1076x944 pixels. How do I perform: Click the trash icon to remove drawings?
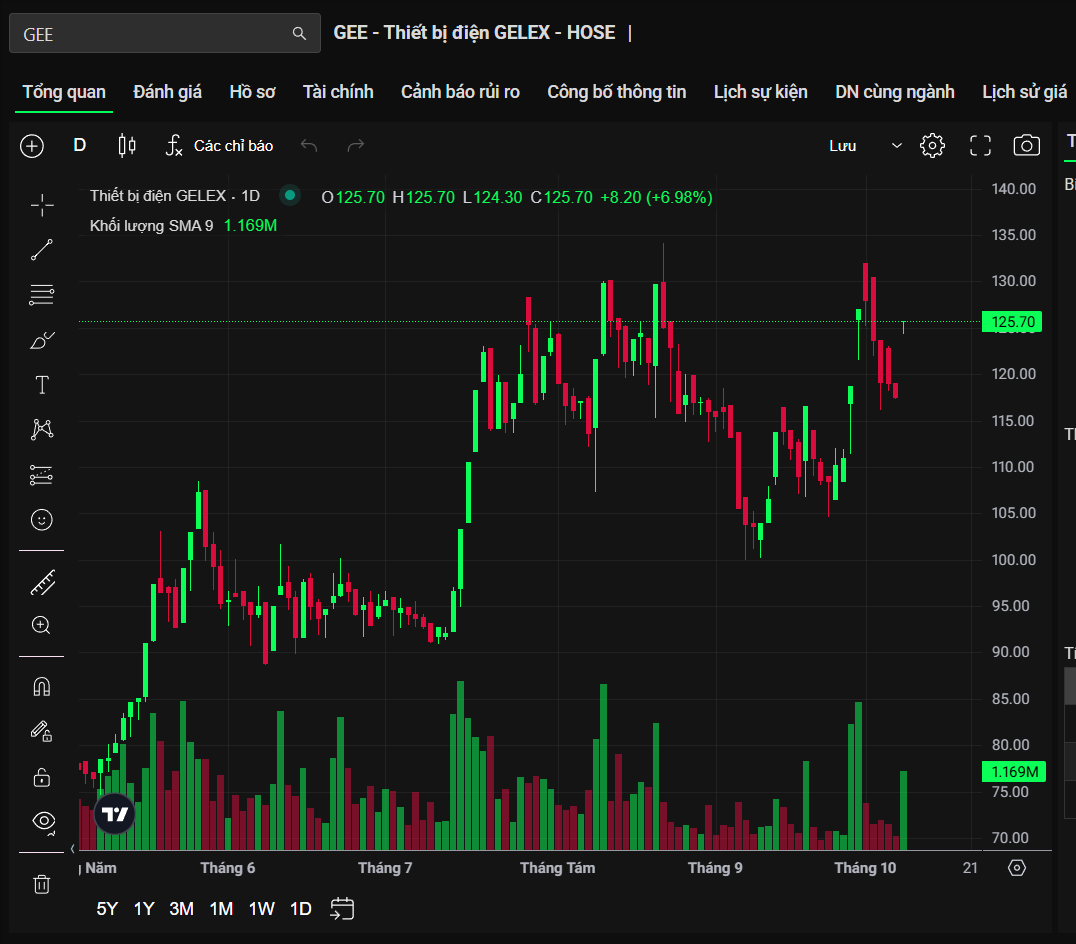[x=42, y=884]
